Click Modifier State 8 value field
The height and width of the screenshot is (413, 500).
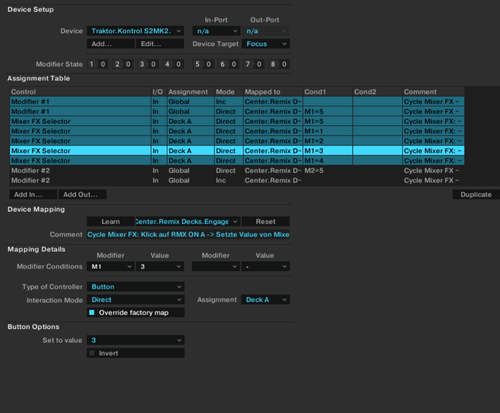(284, 64)
